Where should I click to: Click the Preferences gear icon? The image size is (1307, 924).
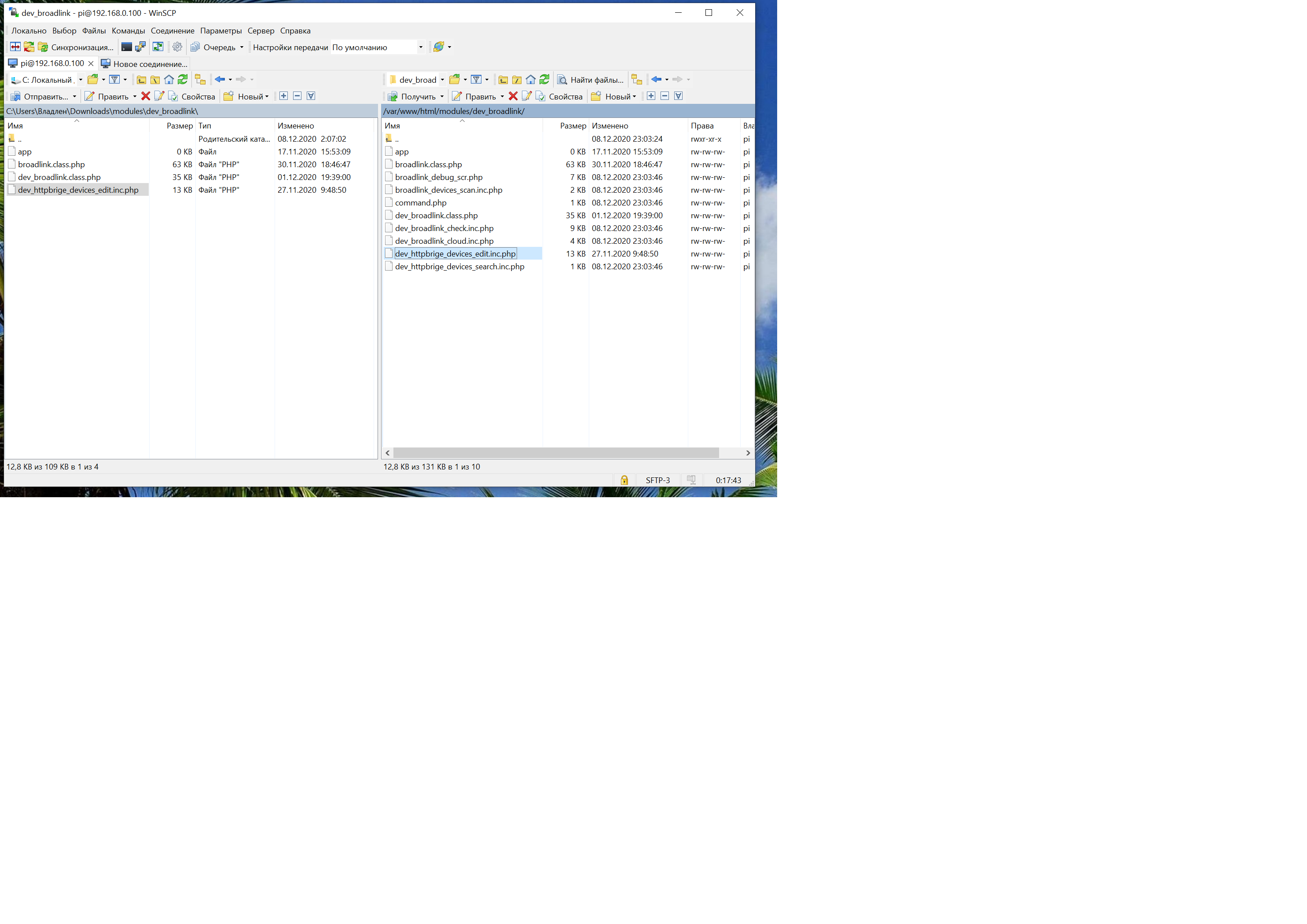click(x=178, y=47)
